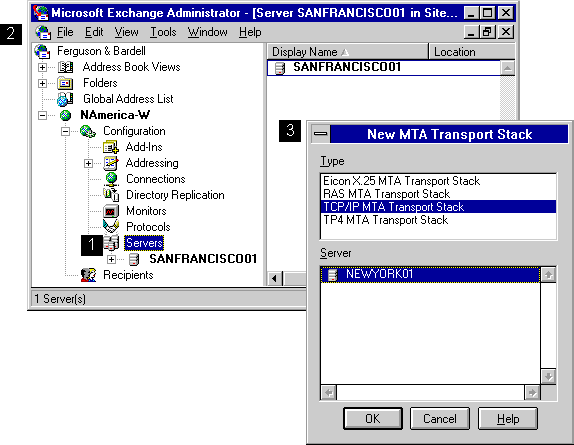Open the Edit menu
The height and width of the screenshot is (445, 574).
[x=94, y=32]
